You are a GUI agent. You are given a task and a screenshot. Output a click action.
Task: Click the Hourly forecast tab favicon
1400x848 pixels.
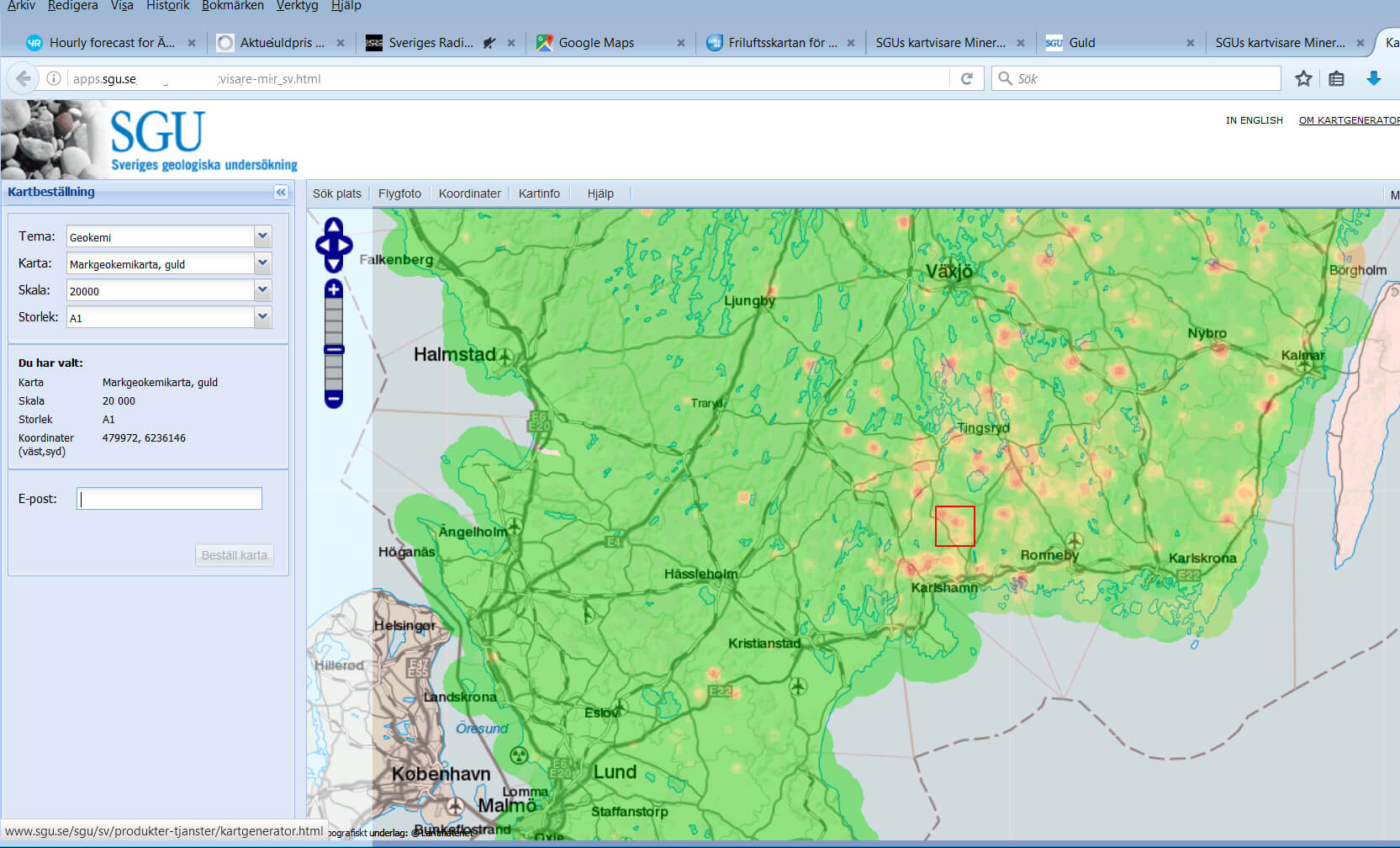click(34, 43)
